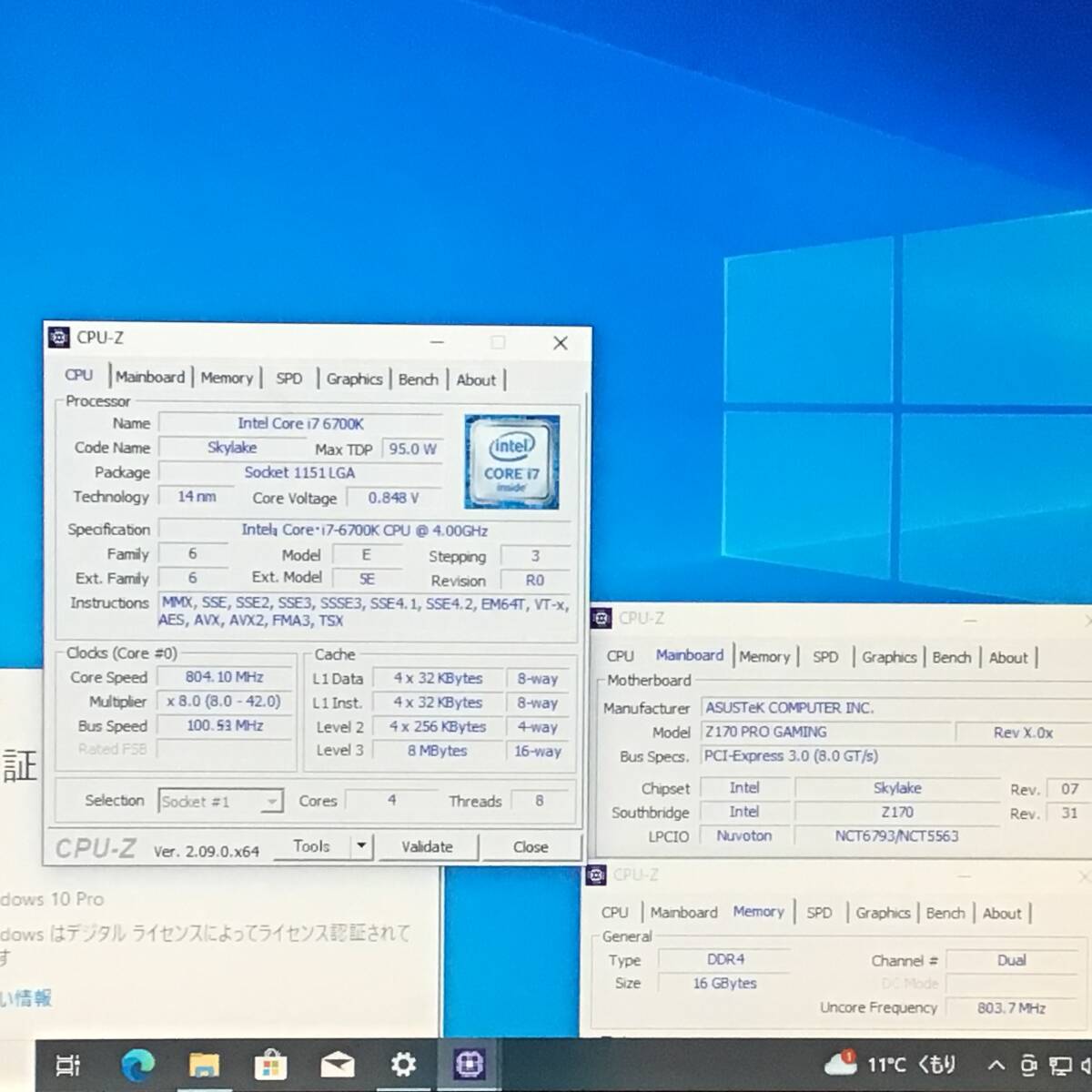Image resolution: width=1092 pixels, height=1092 pixels.
Task: Launch Microsoft Edge from taskbar
Action: (138, 1064)
